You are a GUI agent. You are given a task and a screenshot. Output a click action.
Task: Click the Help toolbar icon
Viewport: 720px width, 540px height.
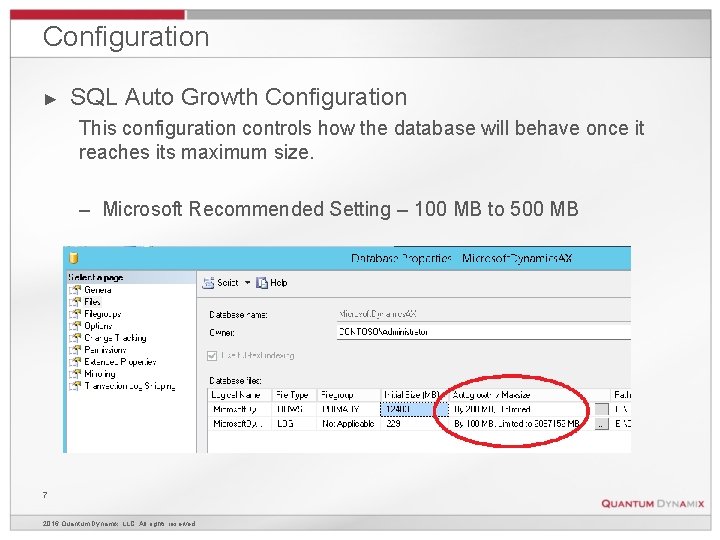pyautogui.click(x=262, y=283)
